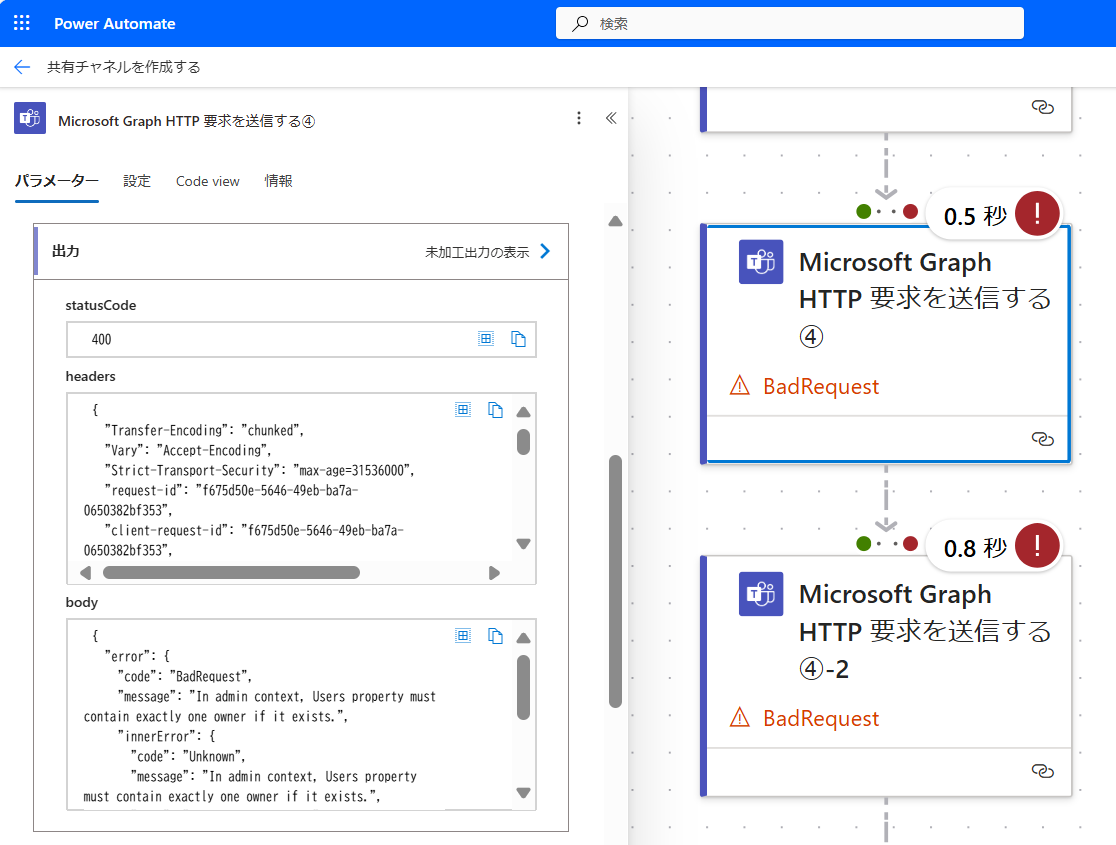The width and height of the screenshot is (1116, 845).
Task: Click the headers horizontal scrollbar thumb
Action: [231, 573]
